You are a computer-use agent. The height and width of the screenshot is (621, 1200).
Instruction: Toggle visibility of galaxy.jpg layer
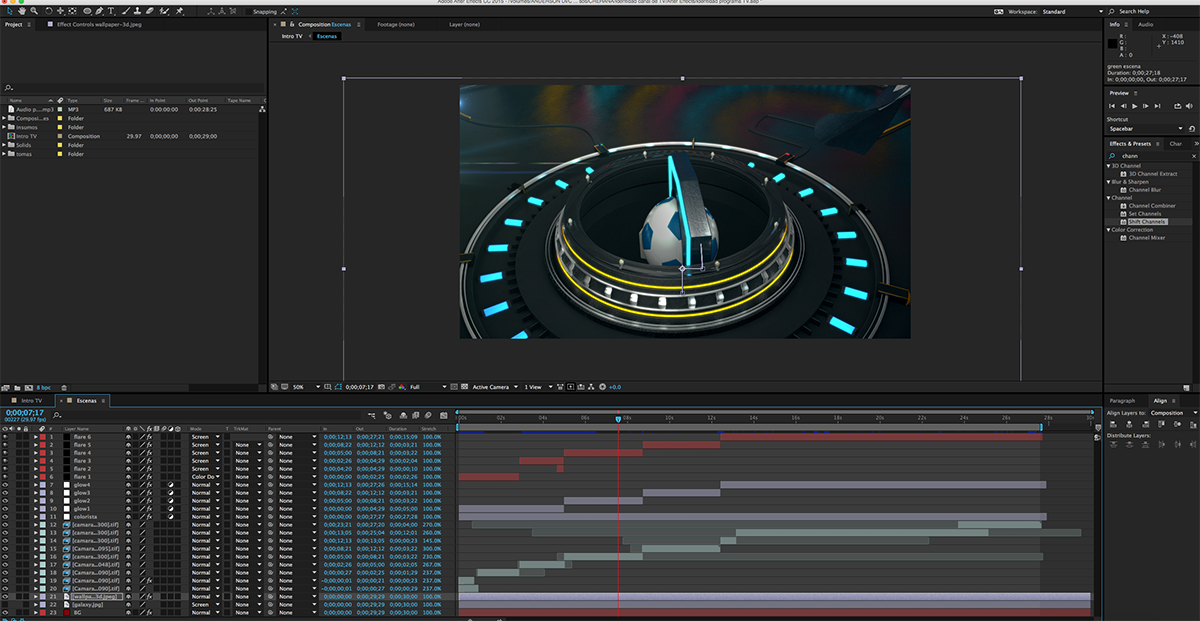tap(5, 605)
